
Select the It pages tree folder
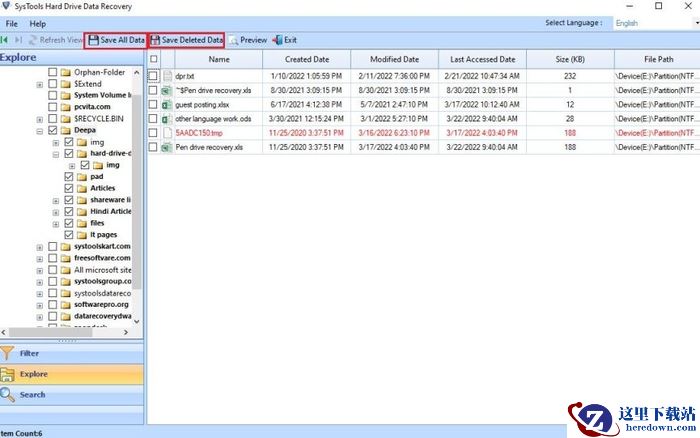coord(104,234)
